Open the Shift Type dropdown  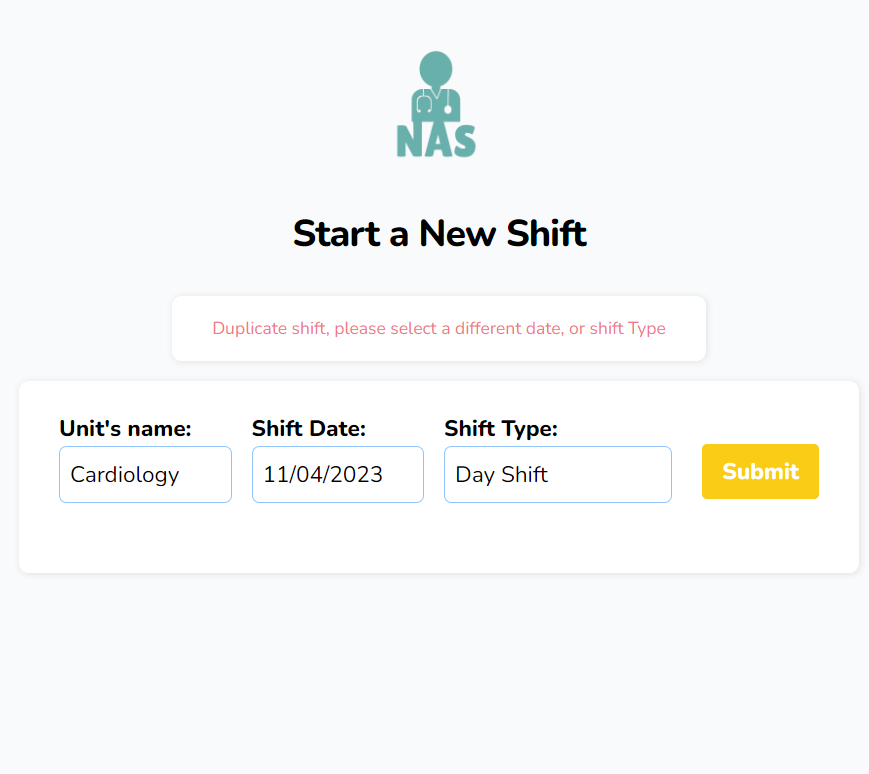coord(558,474)
